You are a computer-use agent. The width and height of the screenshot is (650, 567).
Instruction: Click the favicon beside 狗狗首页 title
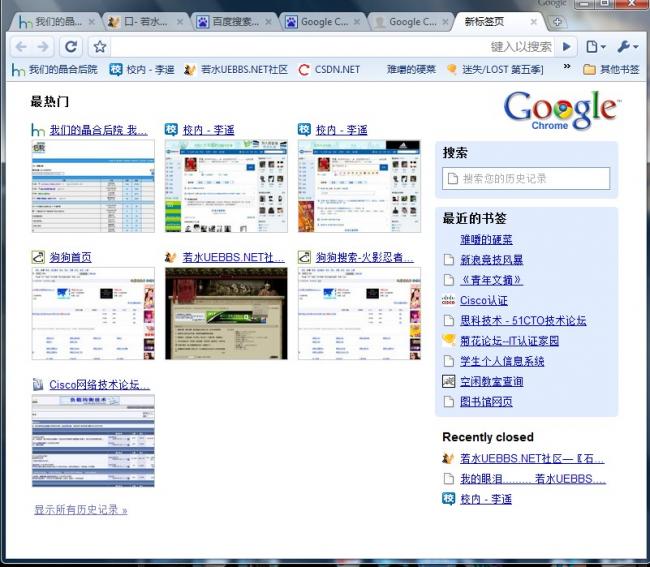(38, 257)
